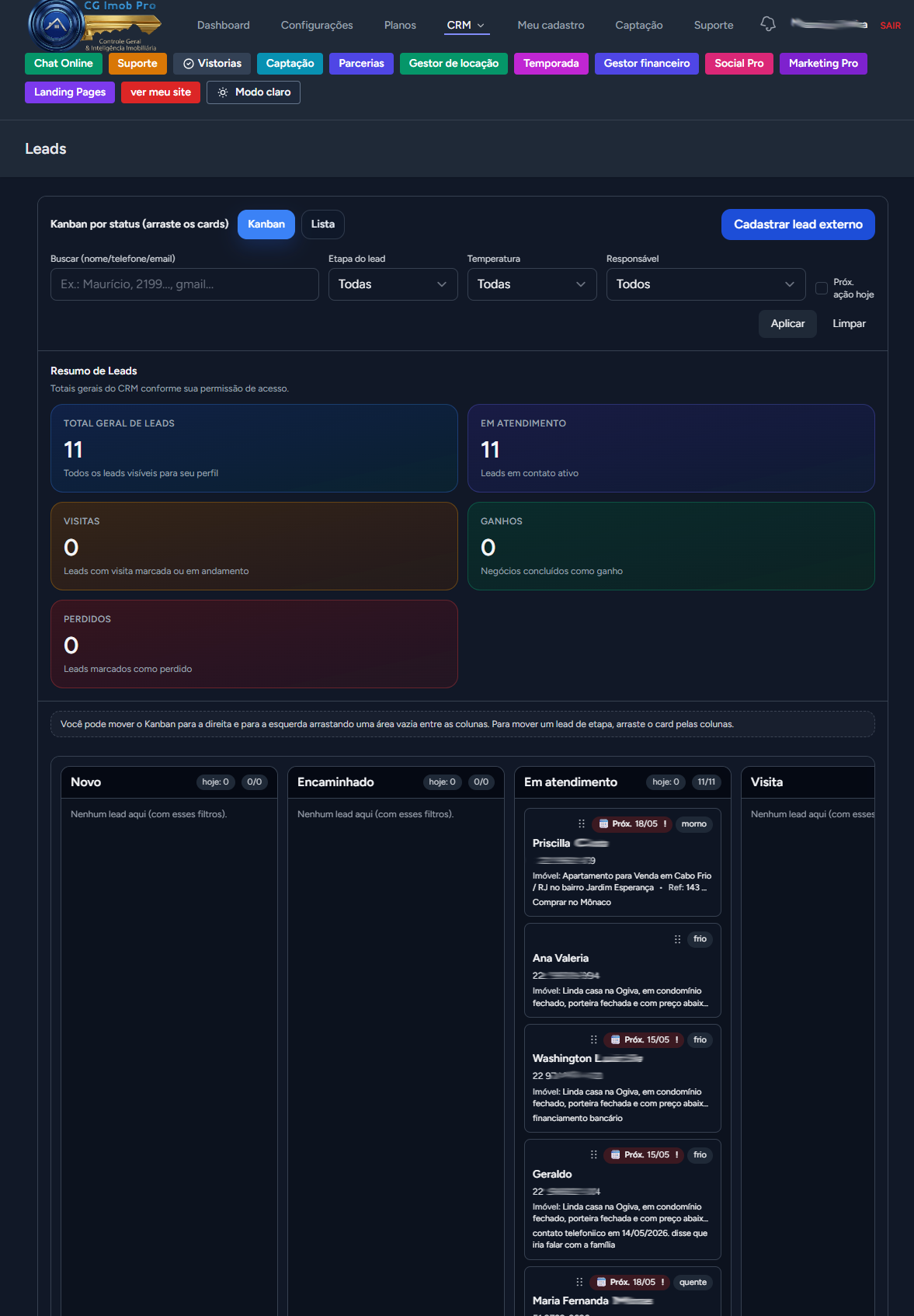
Task: Click the orange Suporte button
Action: [x=137, y=64]
